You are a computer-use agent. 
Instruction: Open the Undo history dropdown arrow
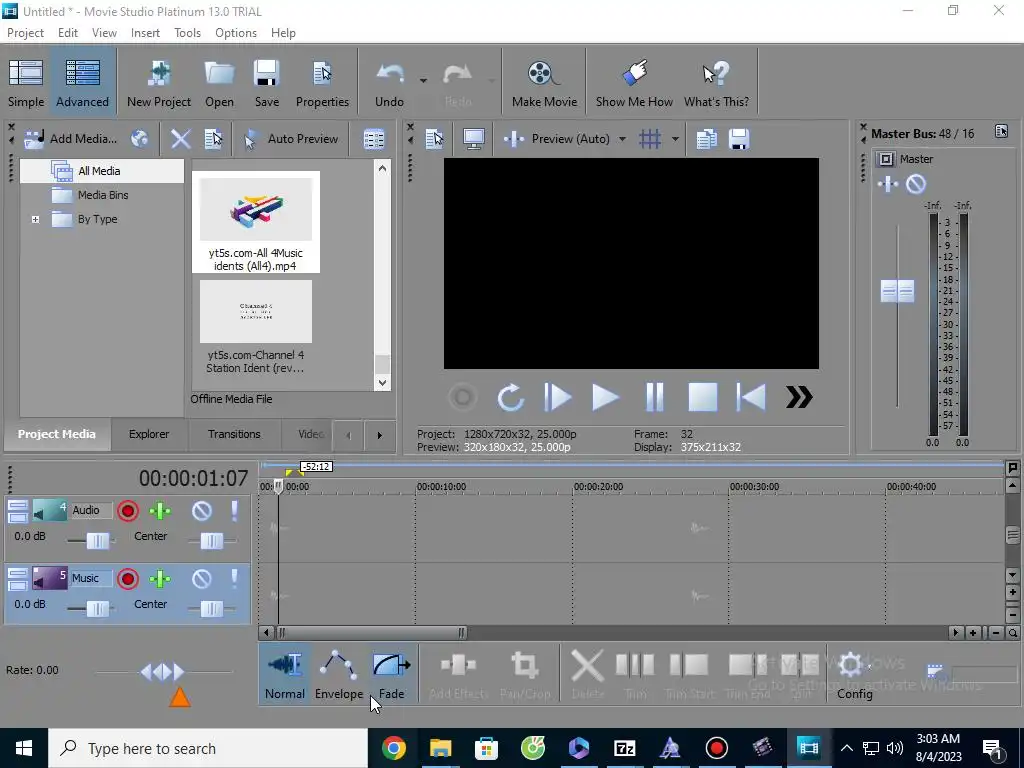(x=423, y=80)
